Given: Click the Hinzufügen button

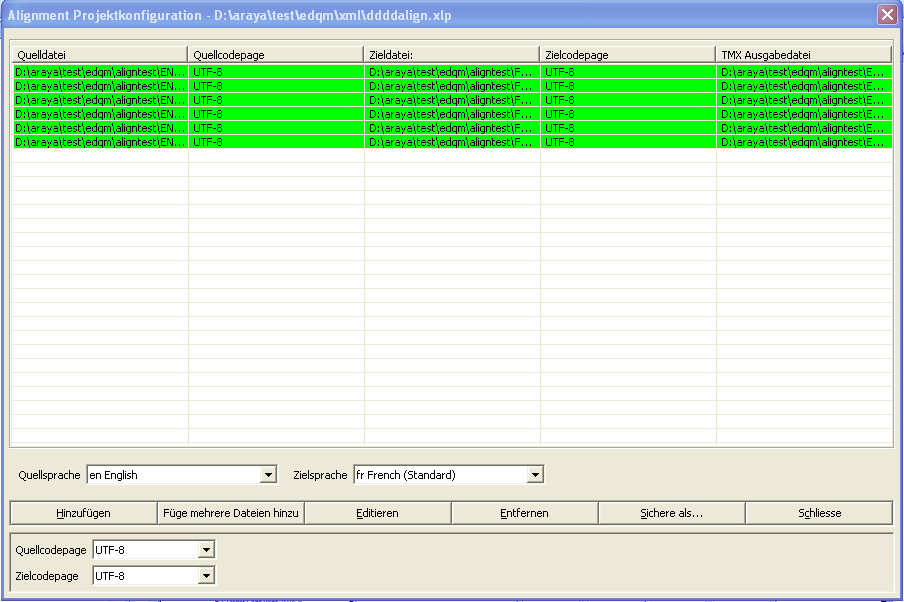Looking at the screenshot, I should 83,513.
